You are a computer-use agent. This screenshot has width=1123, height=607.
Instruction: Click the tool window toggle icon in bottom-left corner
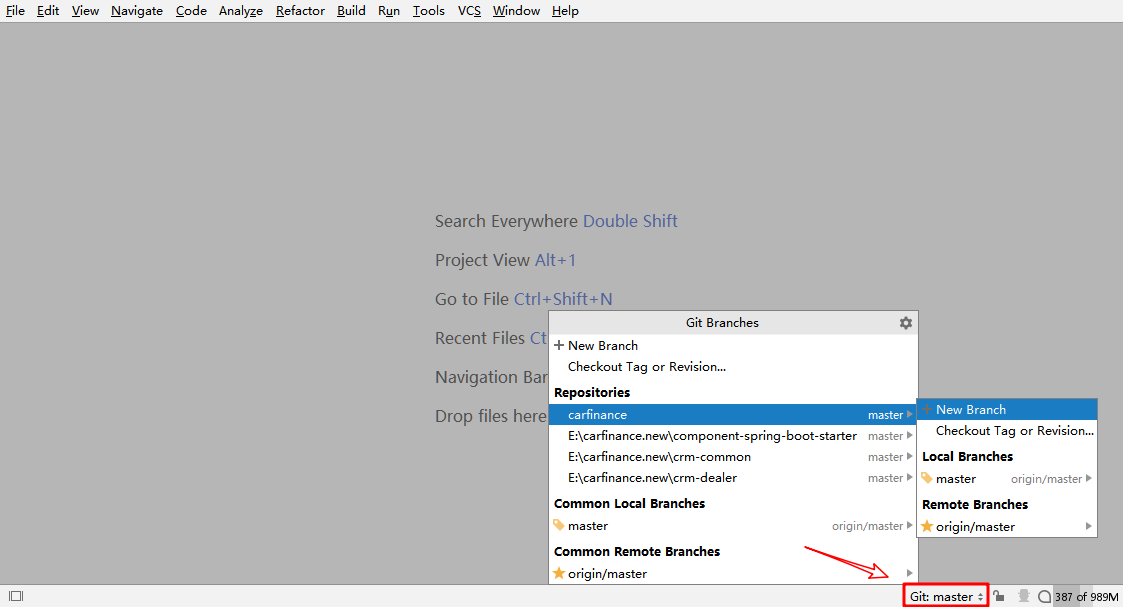16,596
